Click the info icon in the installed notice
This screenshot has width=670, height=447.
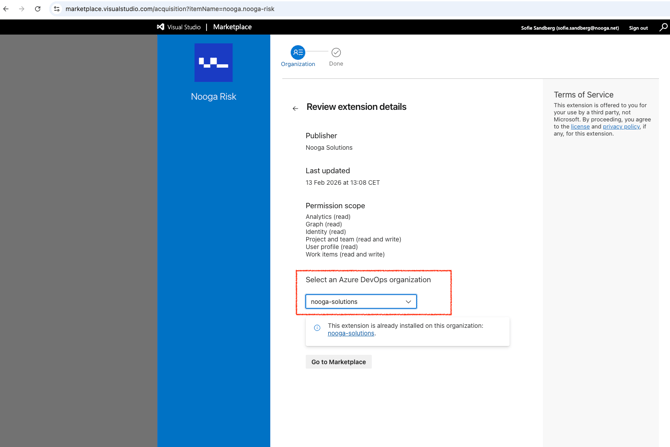tap(317, 328)
